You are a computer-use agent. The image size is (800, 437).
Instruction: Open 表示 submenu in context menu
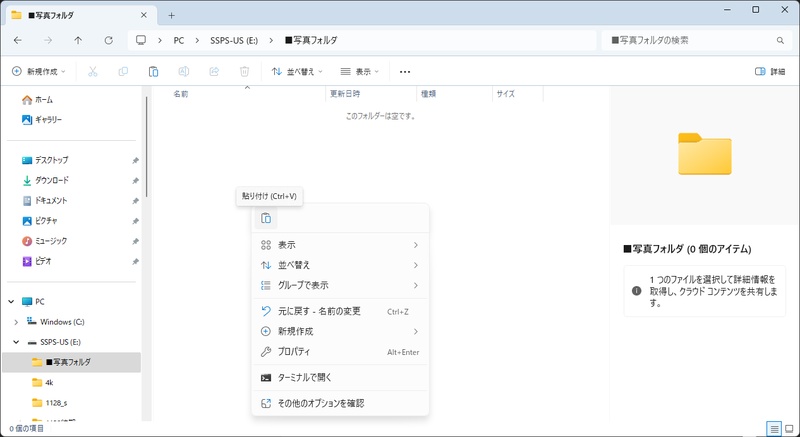[x=340, y=245]
